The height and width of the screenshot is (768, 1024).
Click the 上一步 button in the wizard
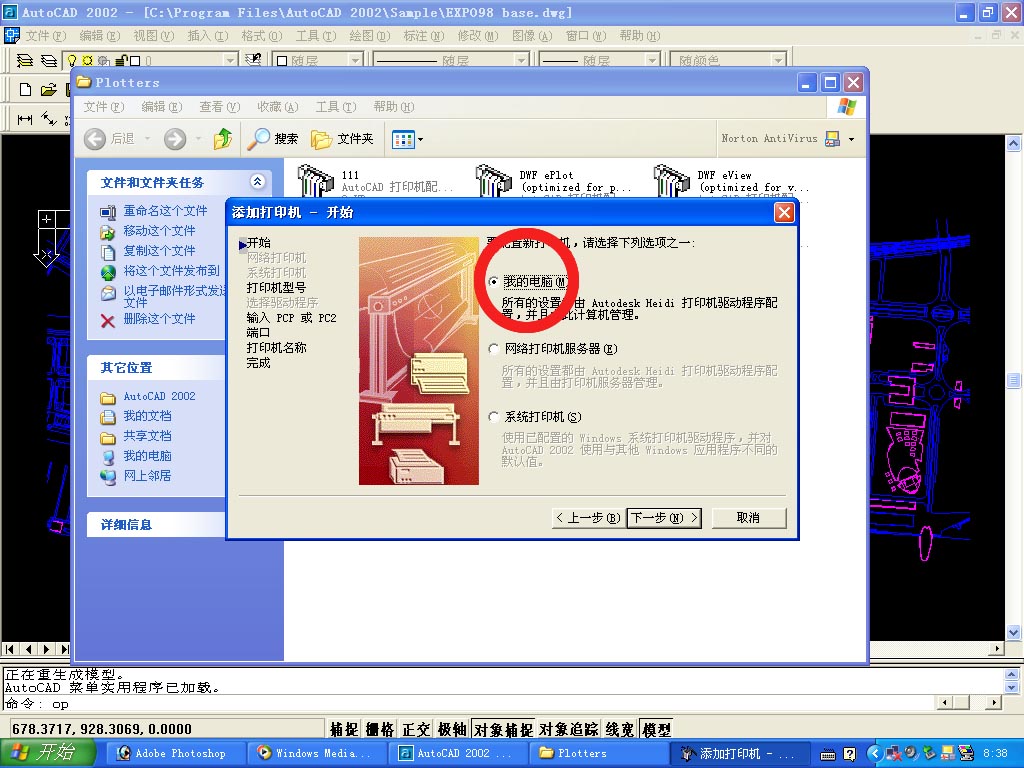tap(588, 518)
